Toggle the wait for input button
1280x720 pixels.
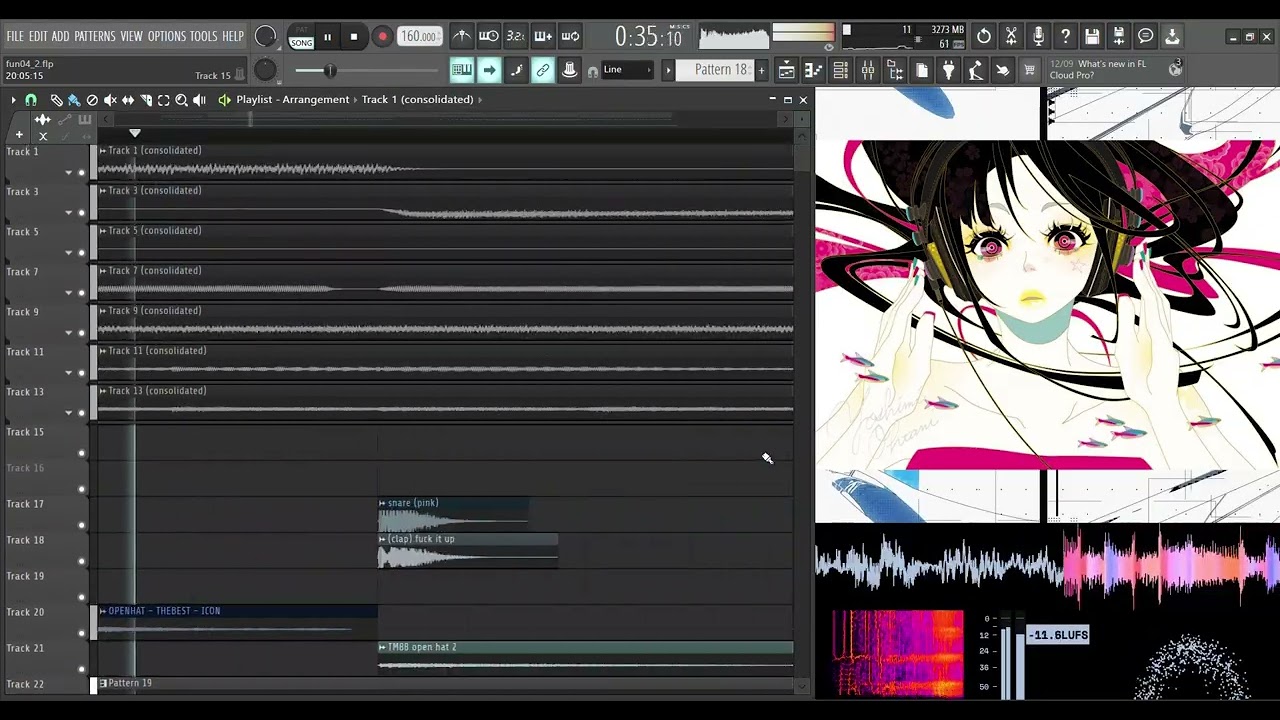click(489, 37)
